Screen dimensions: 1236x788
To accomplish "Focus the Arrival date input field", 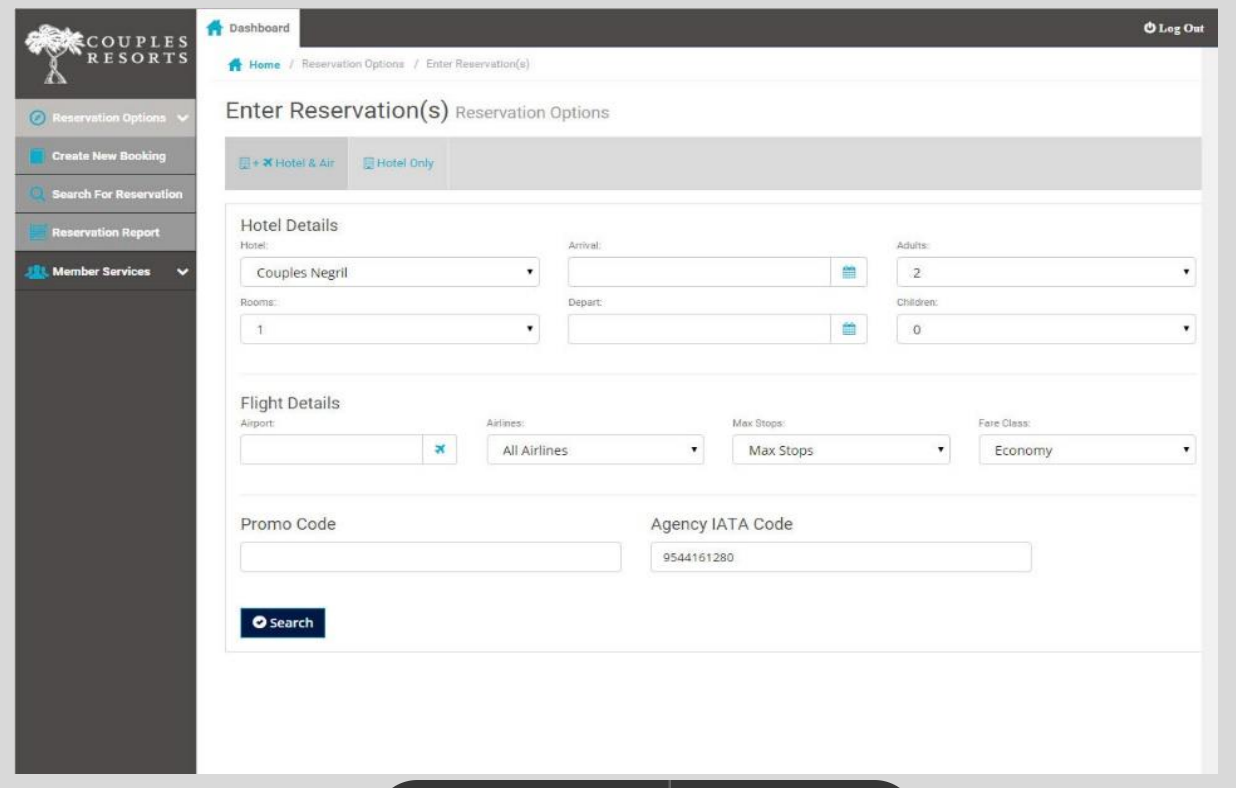I will coord(700,271).
